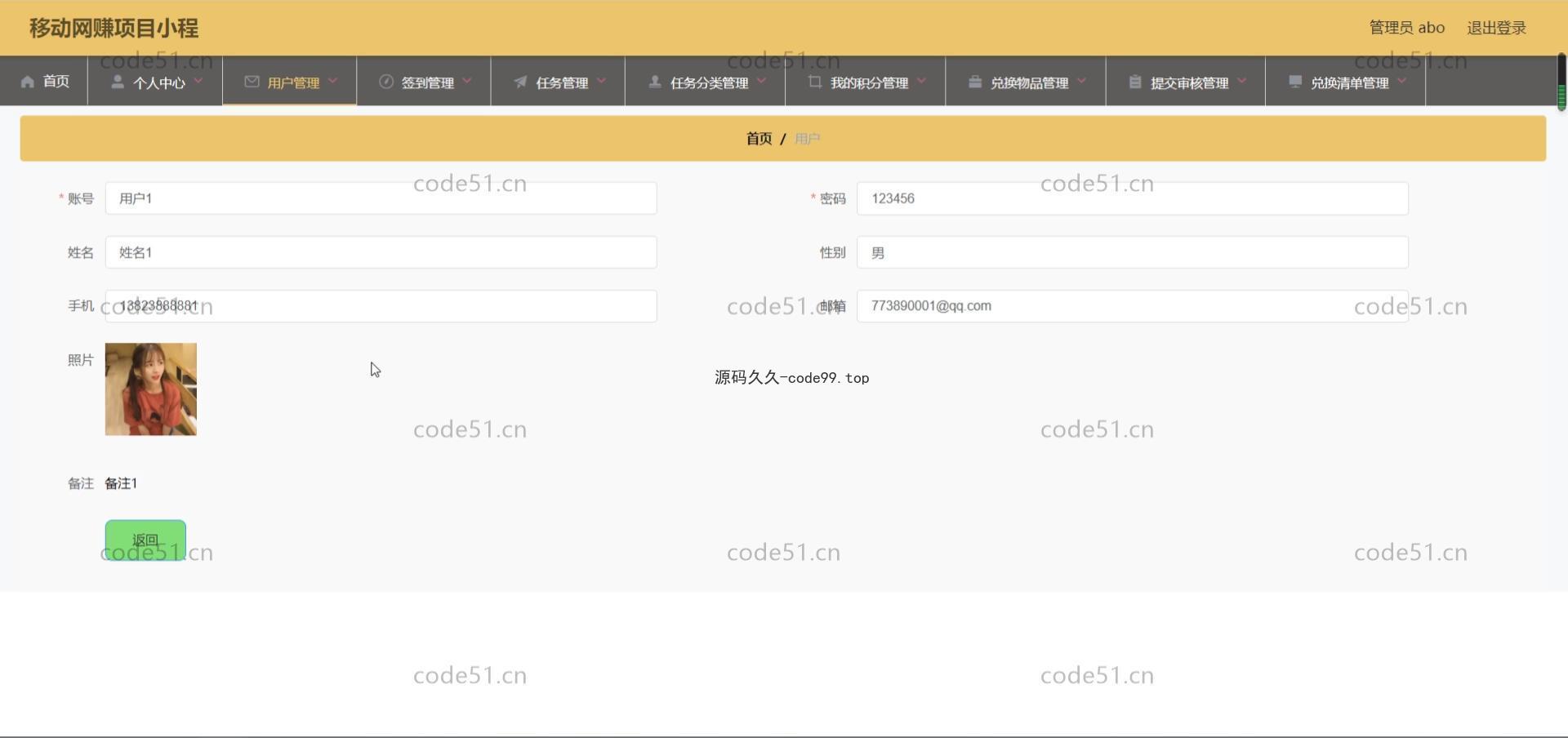Click the briefcase icon beside 兑换物品管理
Image resolution: width=1568 pixels, height=738 pixels.
click(975, 82)
